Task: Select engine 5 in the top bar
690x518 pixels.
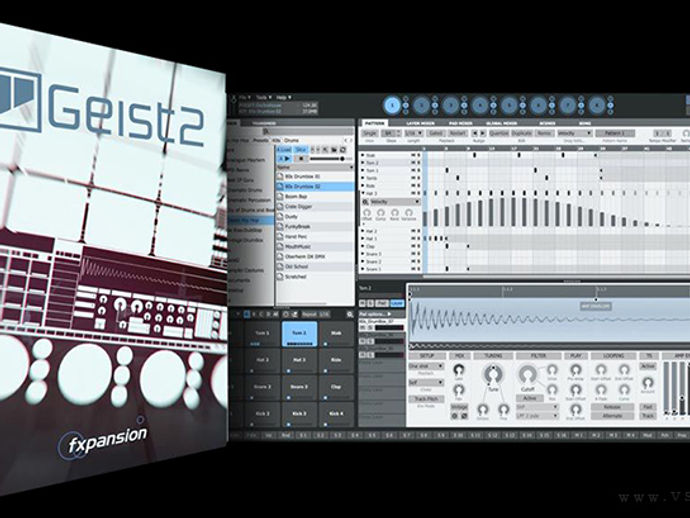Action: 509,106
